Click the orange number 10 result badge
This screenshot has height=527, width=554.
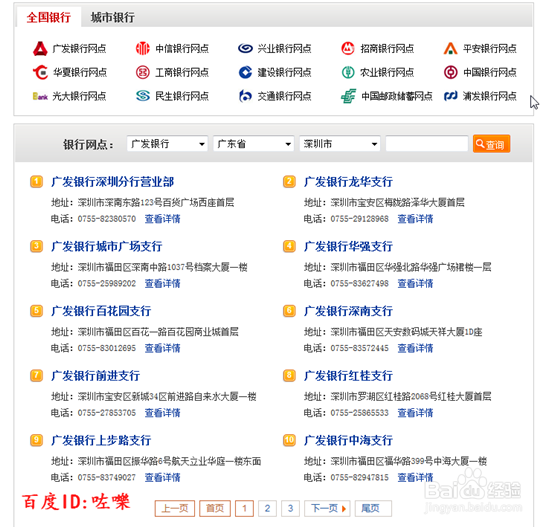[289, 440]
